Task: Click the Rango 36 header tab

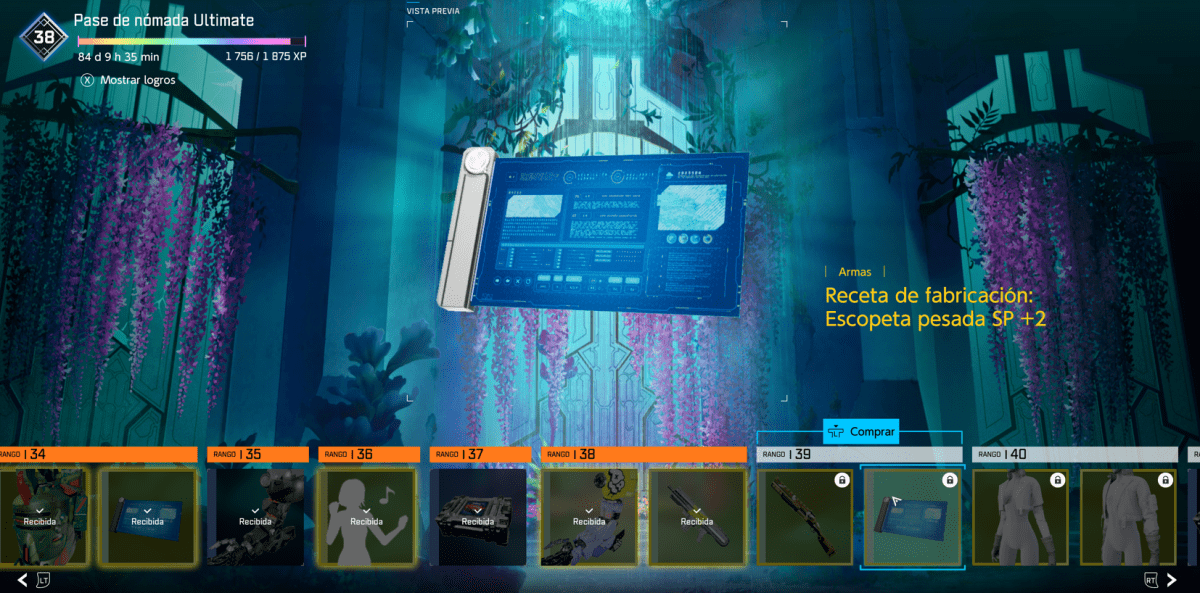Action: pos(368,455)
